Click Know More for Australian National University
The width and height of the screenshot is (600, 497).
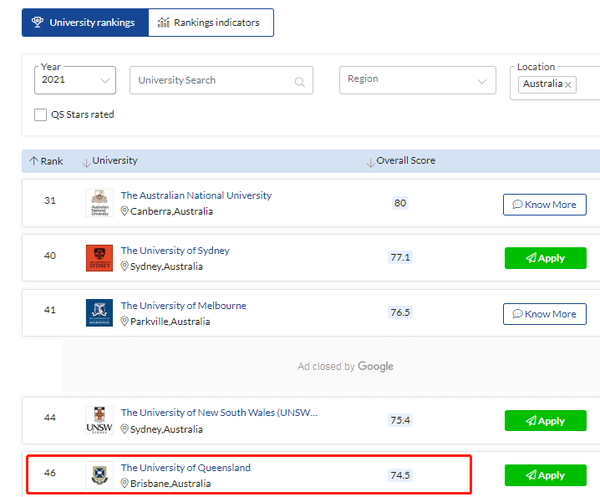545,205
